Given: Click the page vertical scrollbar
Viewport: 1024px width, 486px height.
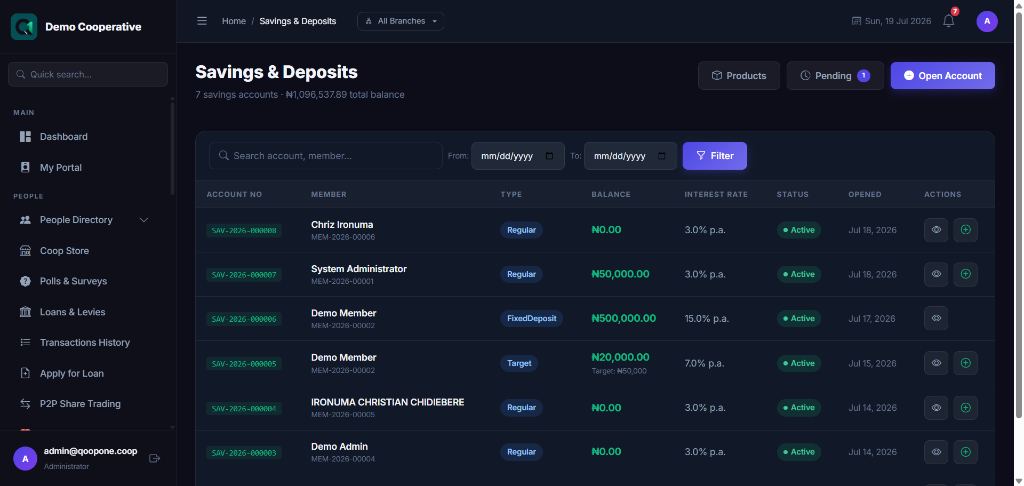Looking at the screenshot, I should point(1019,216).
